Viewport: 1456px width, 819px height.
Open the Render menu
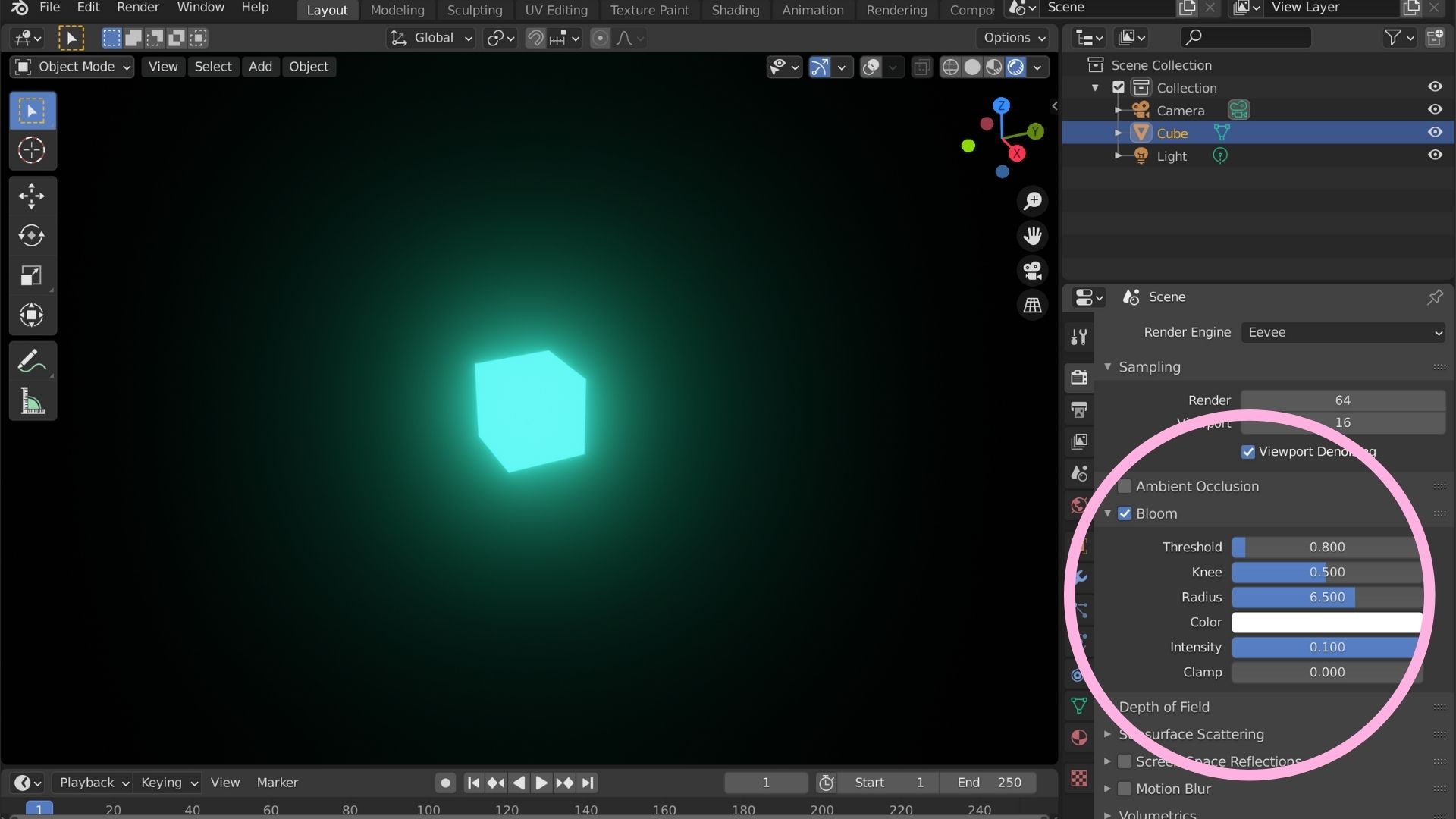pos(137,7)
